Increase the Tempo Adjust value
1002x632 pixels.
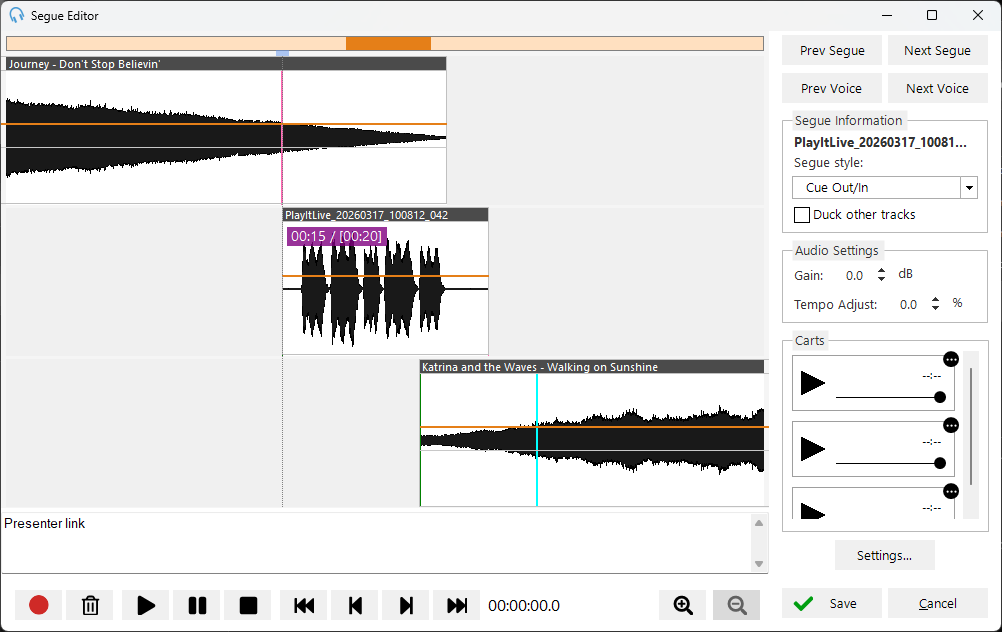(936, 300)
